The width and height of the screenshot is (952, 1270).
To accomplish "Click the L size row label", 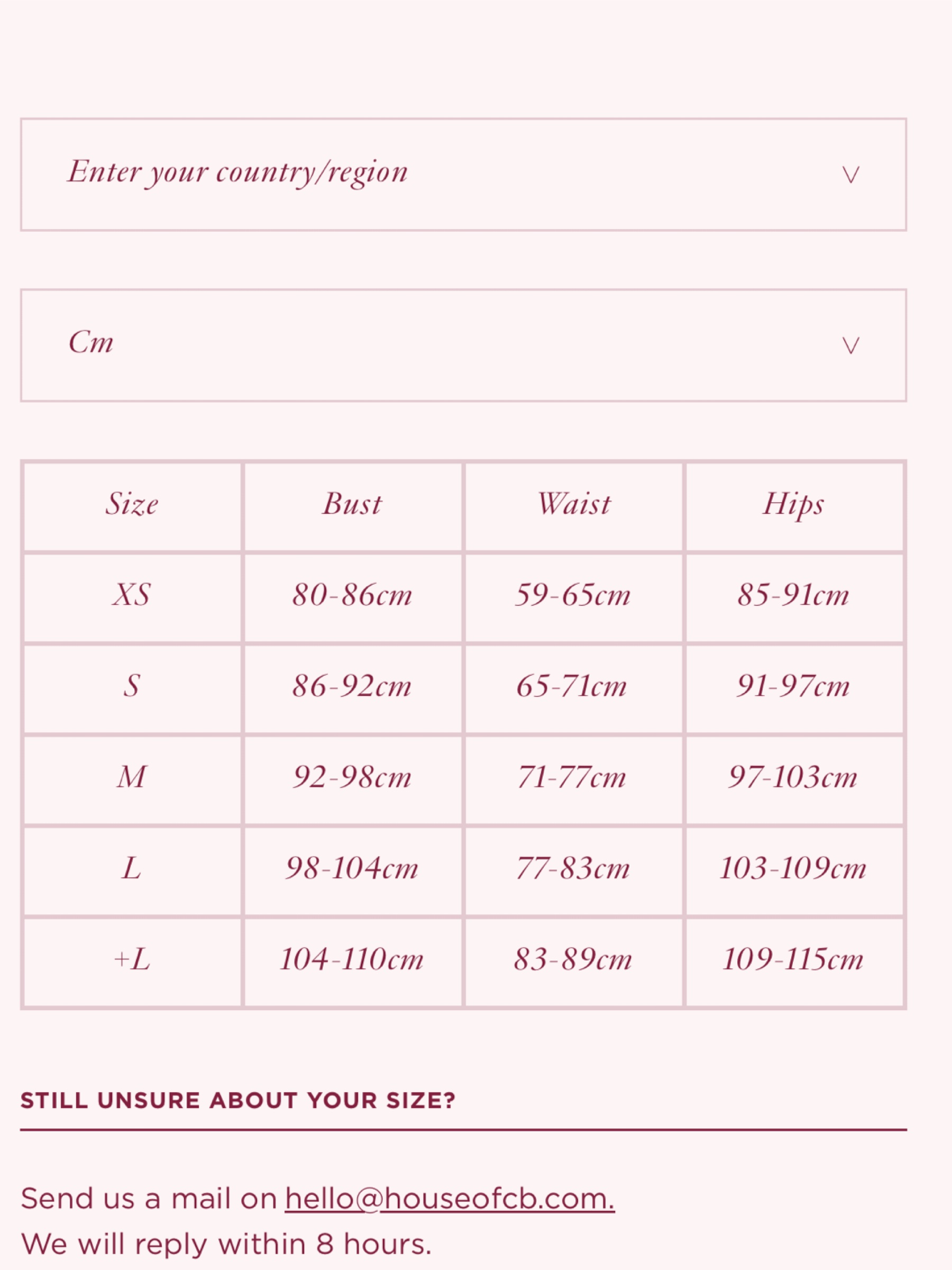I will point(132,869).
